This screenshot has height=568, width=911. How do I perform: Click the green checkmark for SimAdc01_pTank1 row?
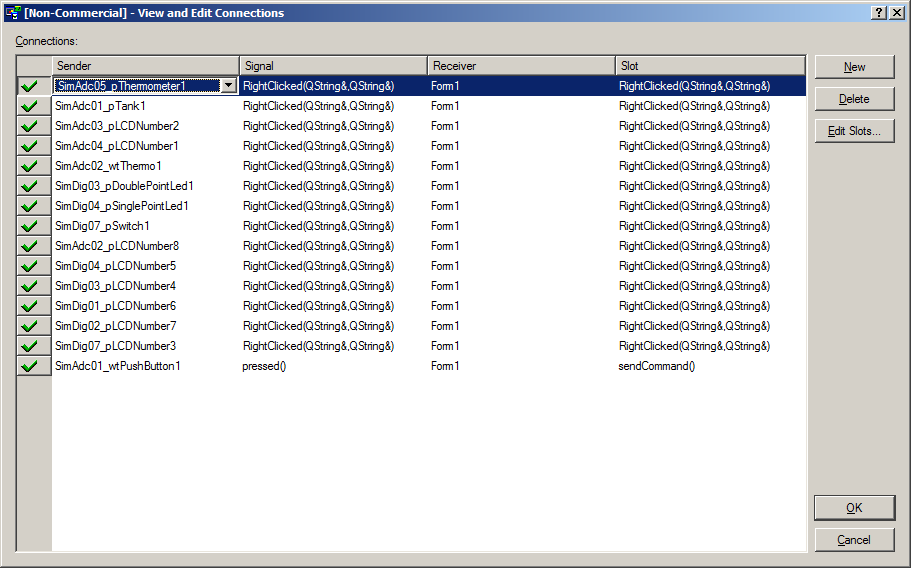[x=29, y=106]
